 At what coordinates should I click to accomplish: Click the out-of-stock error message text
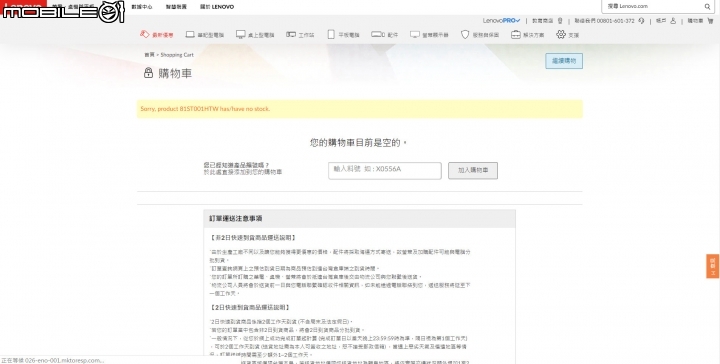coord(205,109)
